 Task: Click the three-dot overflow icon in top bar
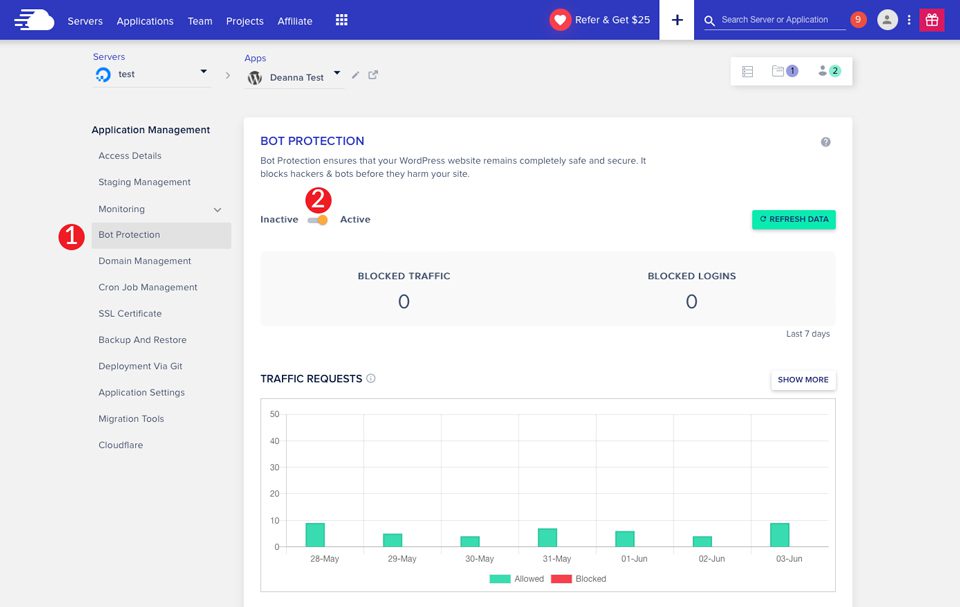(908, 19)
